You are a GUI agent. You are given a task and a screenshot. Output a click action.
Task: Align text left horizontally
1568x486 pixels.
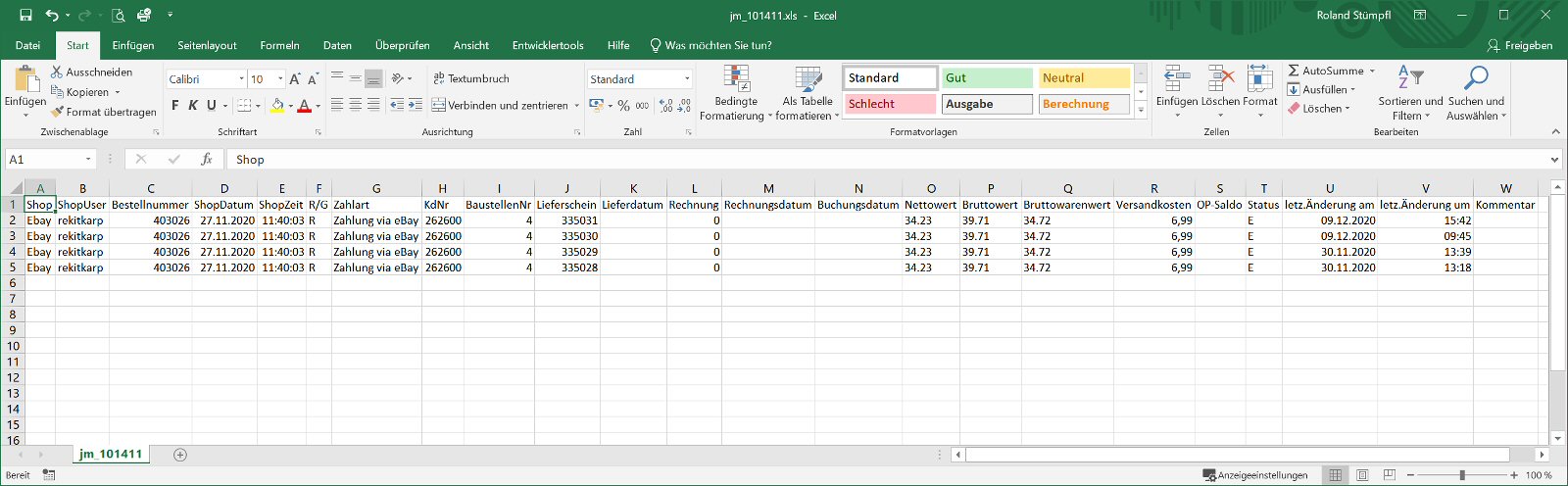coord(337,105)
